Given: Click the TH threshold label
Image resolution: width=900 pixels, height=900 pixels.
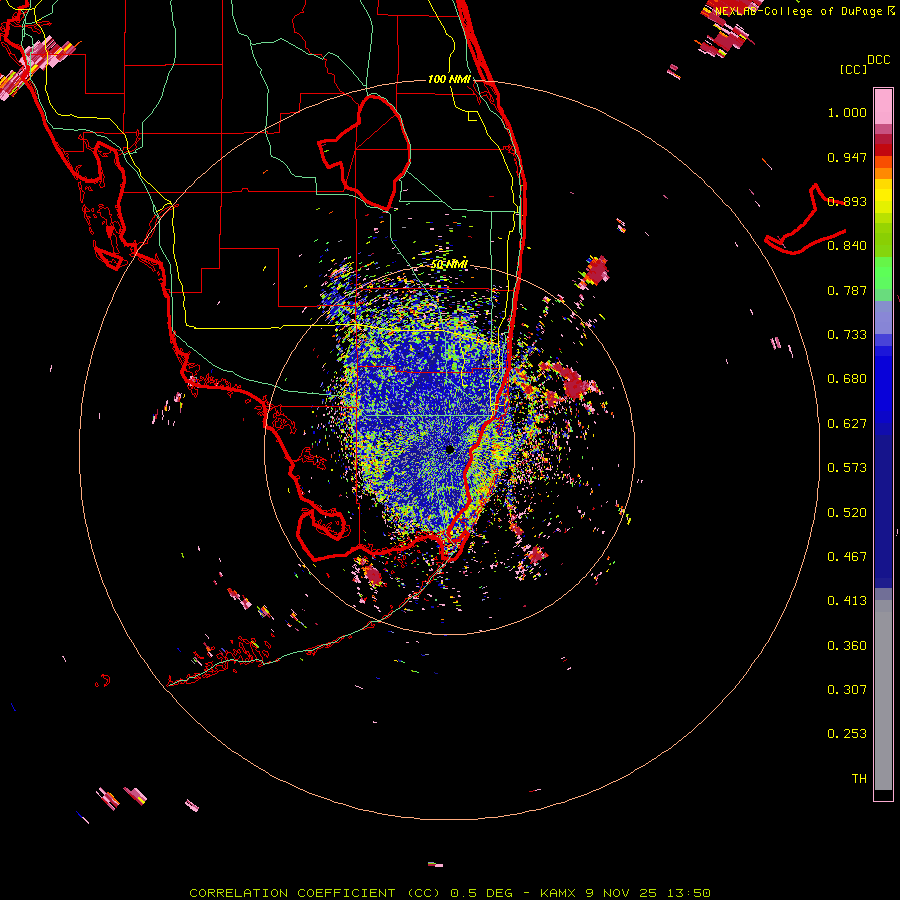Looking at the screenshot, I should (x=859, y=779).
